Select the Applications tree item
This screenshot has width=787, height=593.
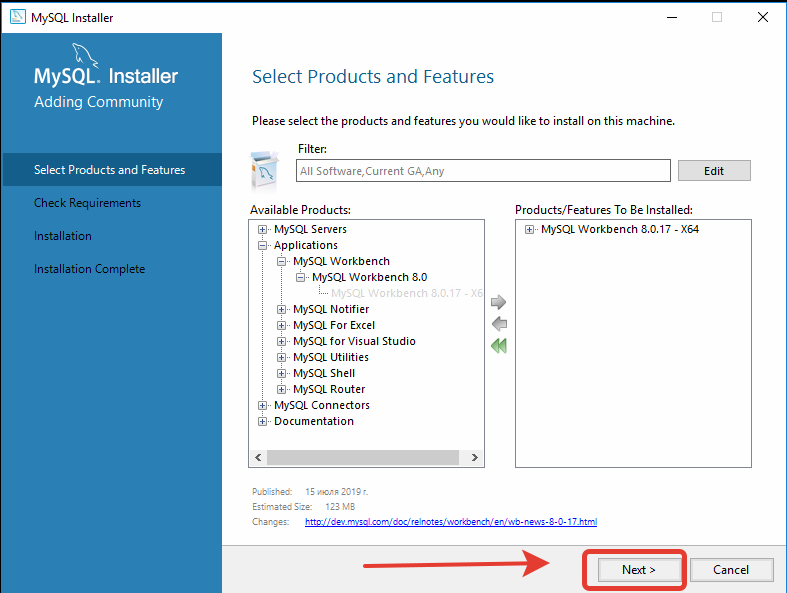[x=306, y=245]
